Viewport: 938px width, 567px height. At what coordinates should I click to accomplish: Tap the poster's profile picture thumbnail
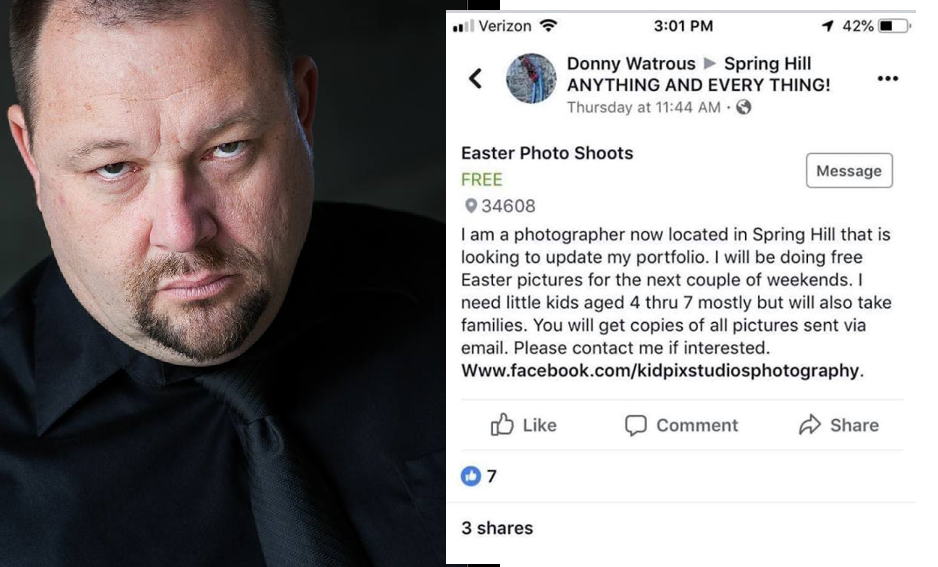(531, 78)
